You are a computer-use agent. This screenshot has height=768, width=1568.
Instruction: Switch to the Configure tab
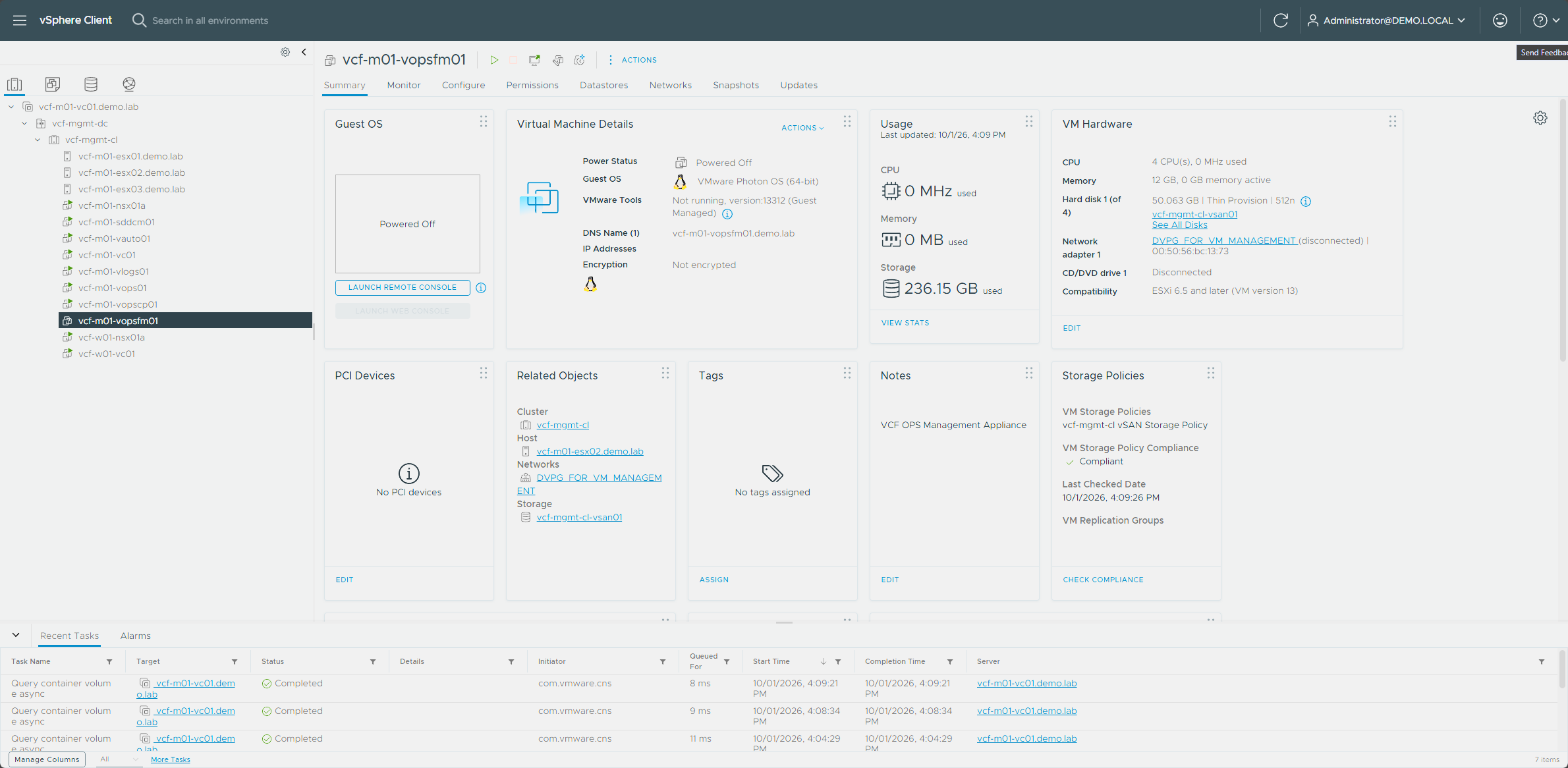click(x=463, y=85)
